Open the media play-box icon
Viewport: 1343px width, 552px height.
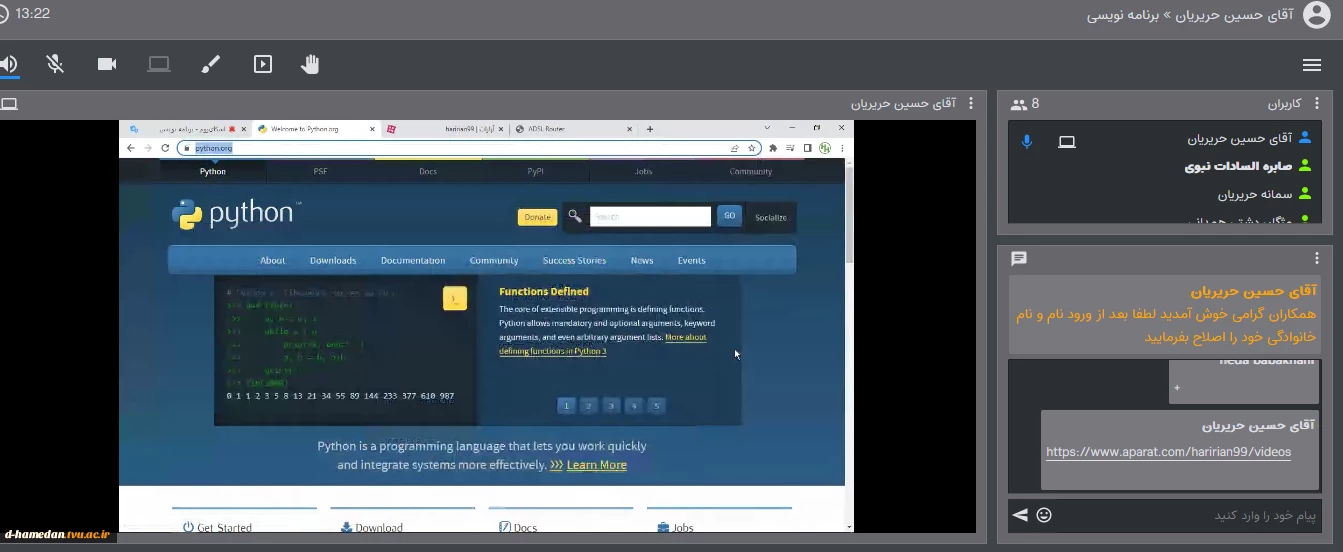pyautogui.click(x=263, y=65)
